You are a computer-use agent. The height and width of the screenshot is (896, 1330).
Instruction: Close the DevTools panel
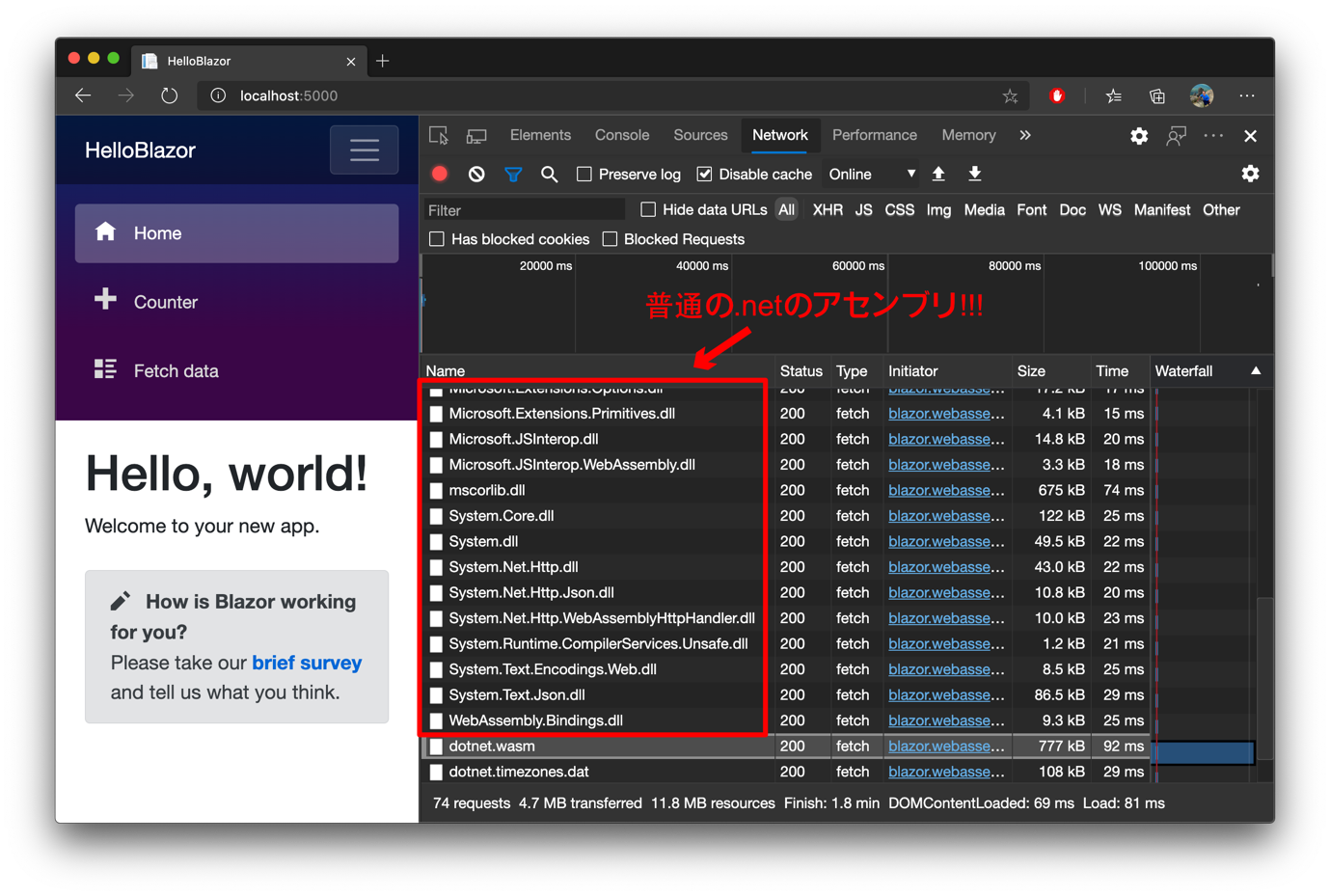tap(1250, 136)
